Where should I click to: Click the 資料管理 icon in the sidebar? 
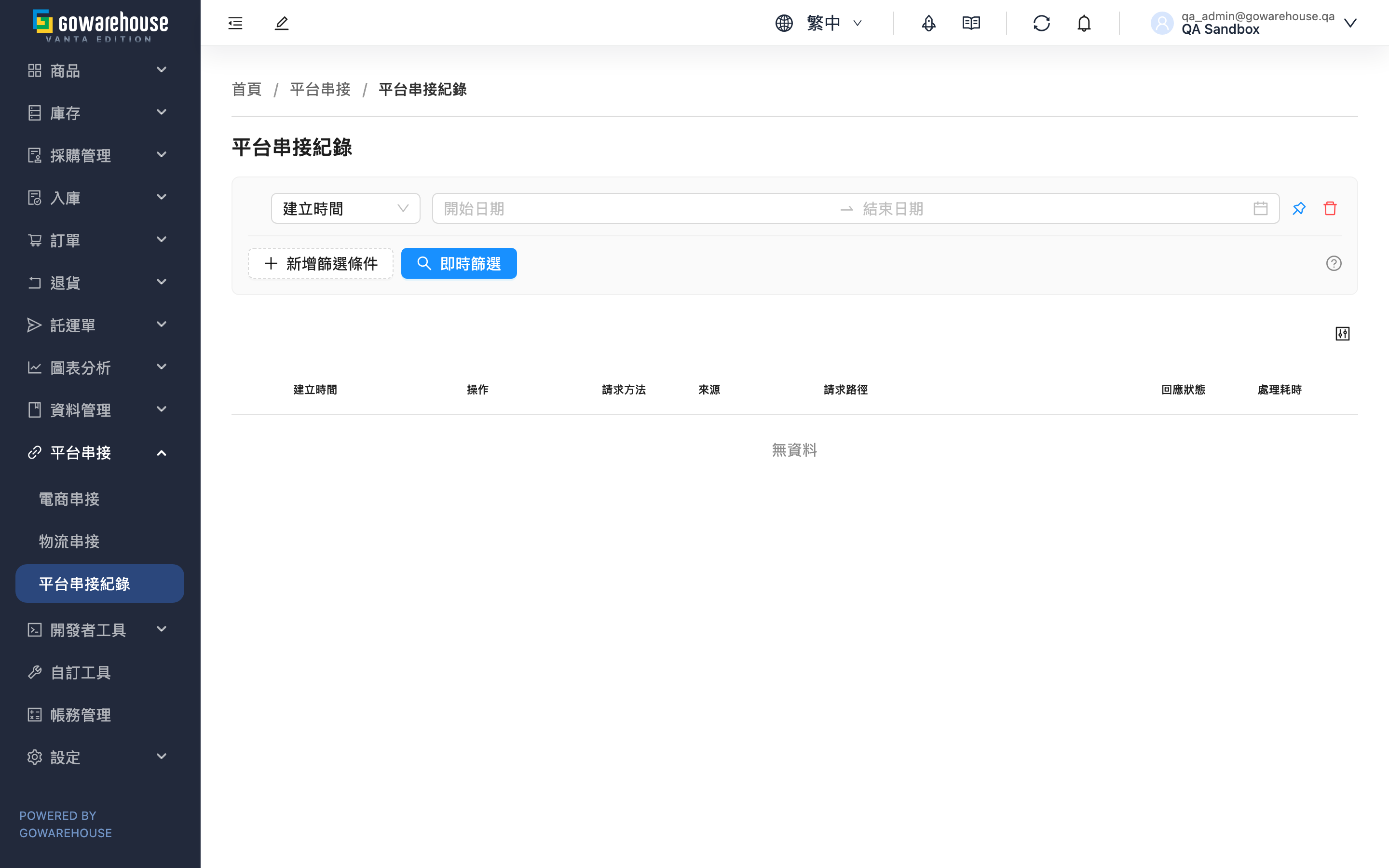tap(34, 410)
